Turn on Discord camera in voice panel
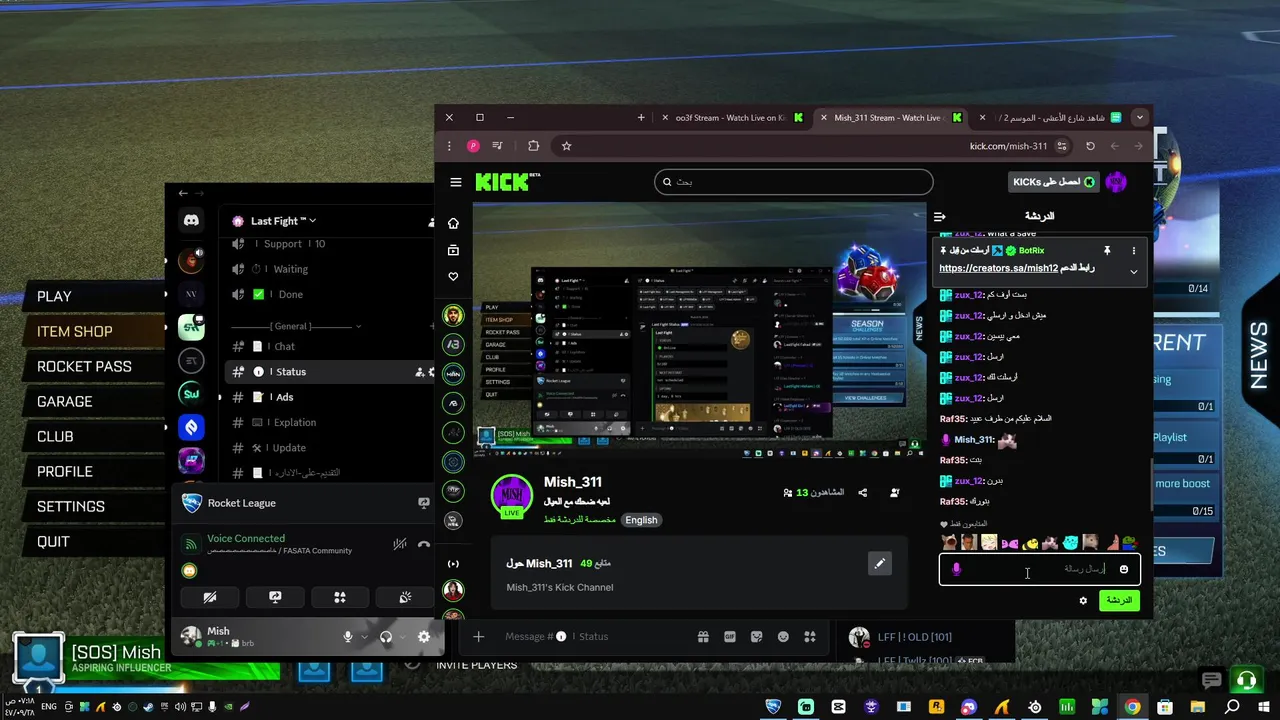 click(210, 597)
